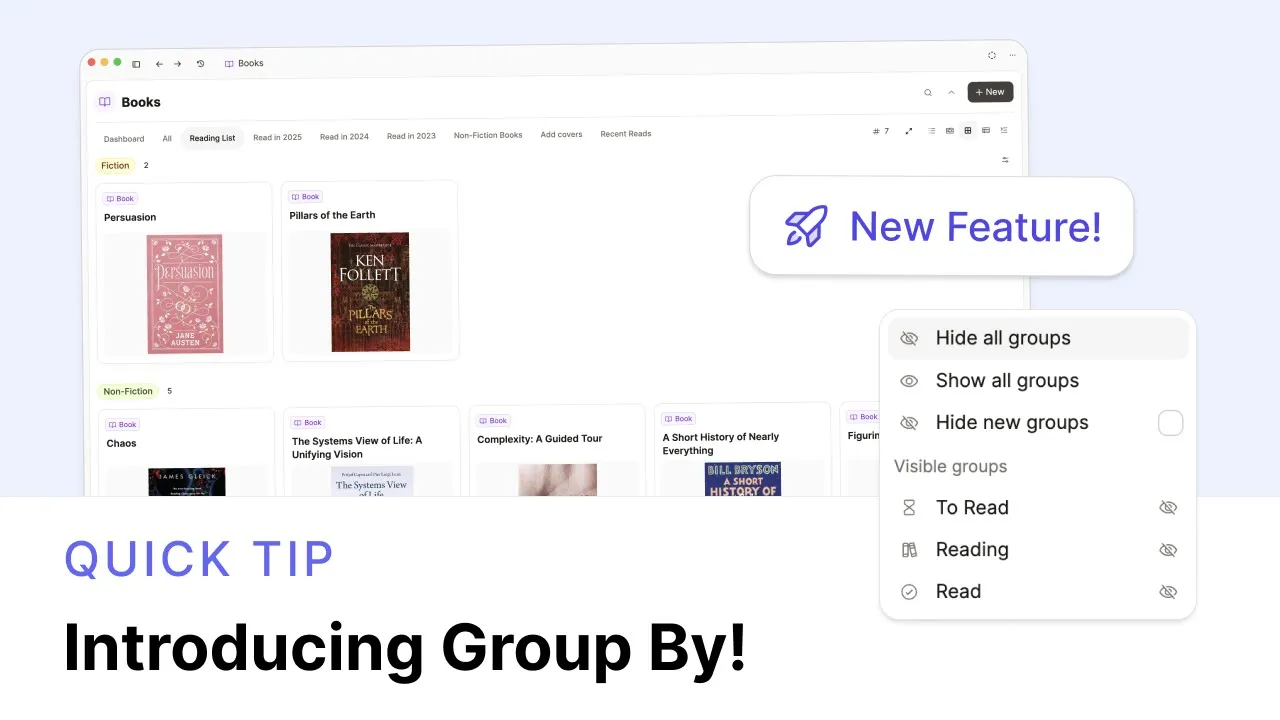1280x720 pixels.
Task: Expand view with the fullscreen arrows icon
Action: [909, 131]
